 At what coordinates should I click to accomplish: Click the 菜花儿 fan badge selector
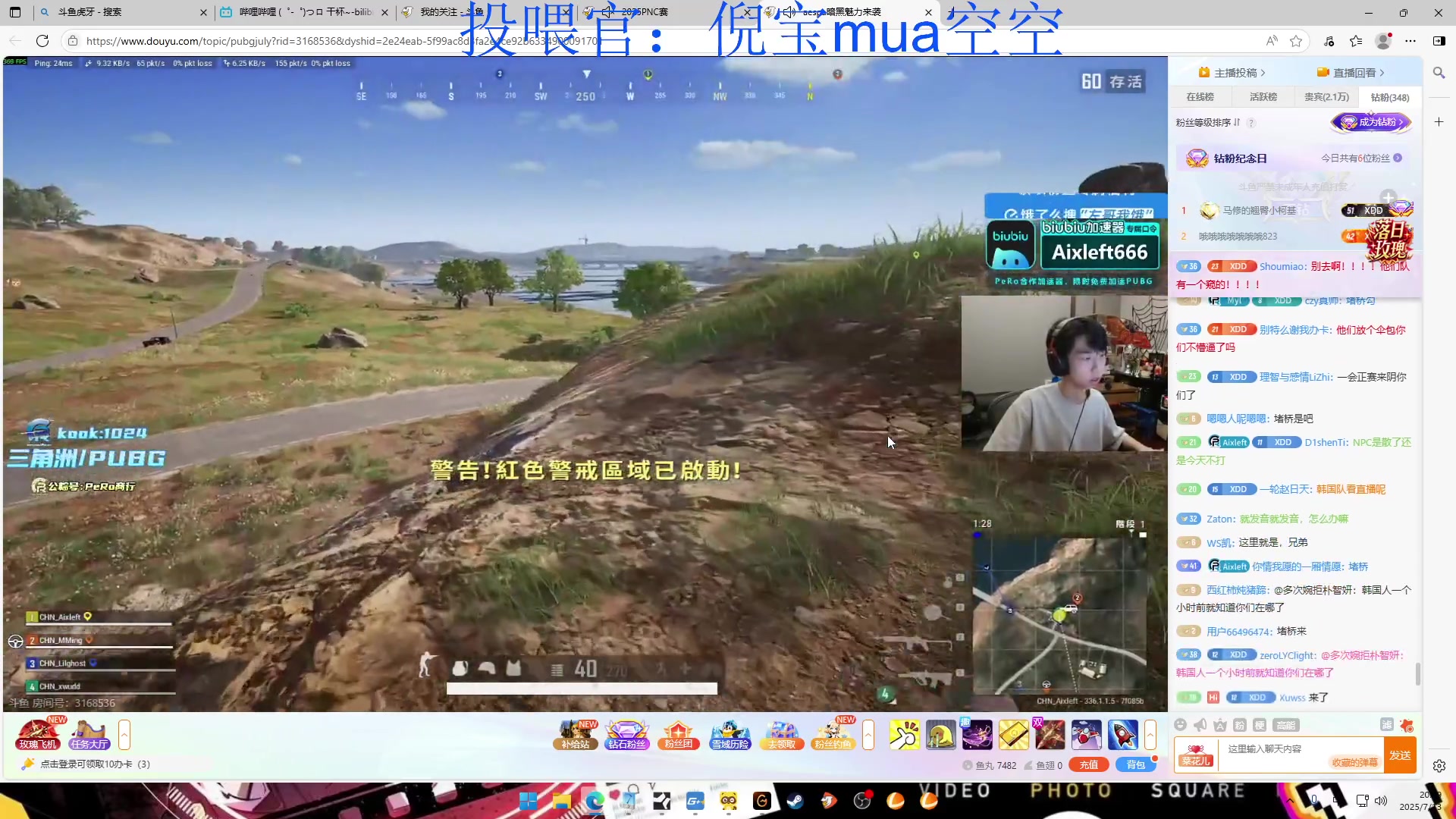(x=1196, y=755)
